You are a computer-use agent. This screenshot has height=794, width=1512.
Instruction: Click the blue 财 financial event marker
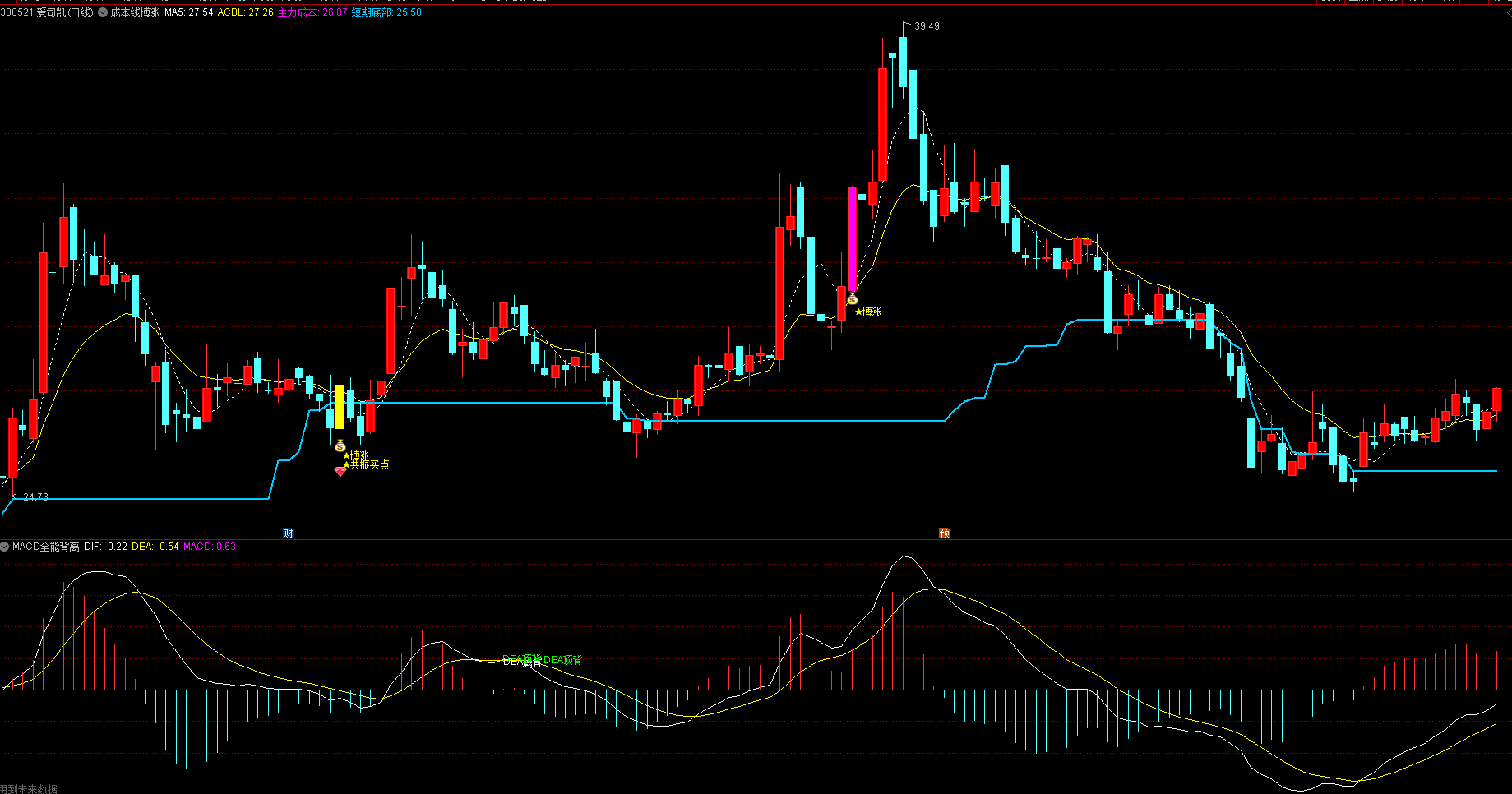click(x=288, y=533)
